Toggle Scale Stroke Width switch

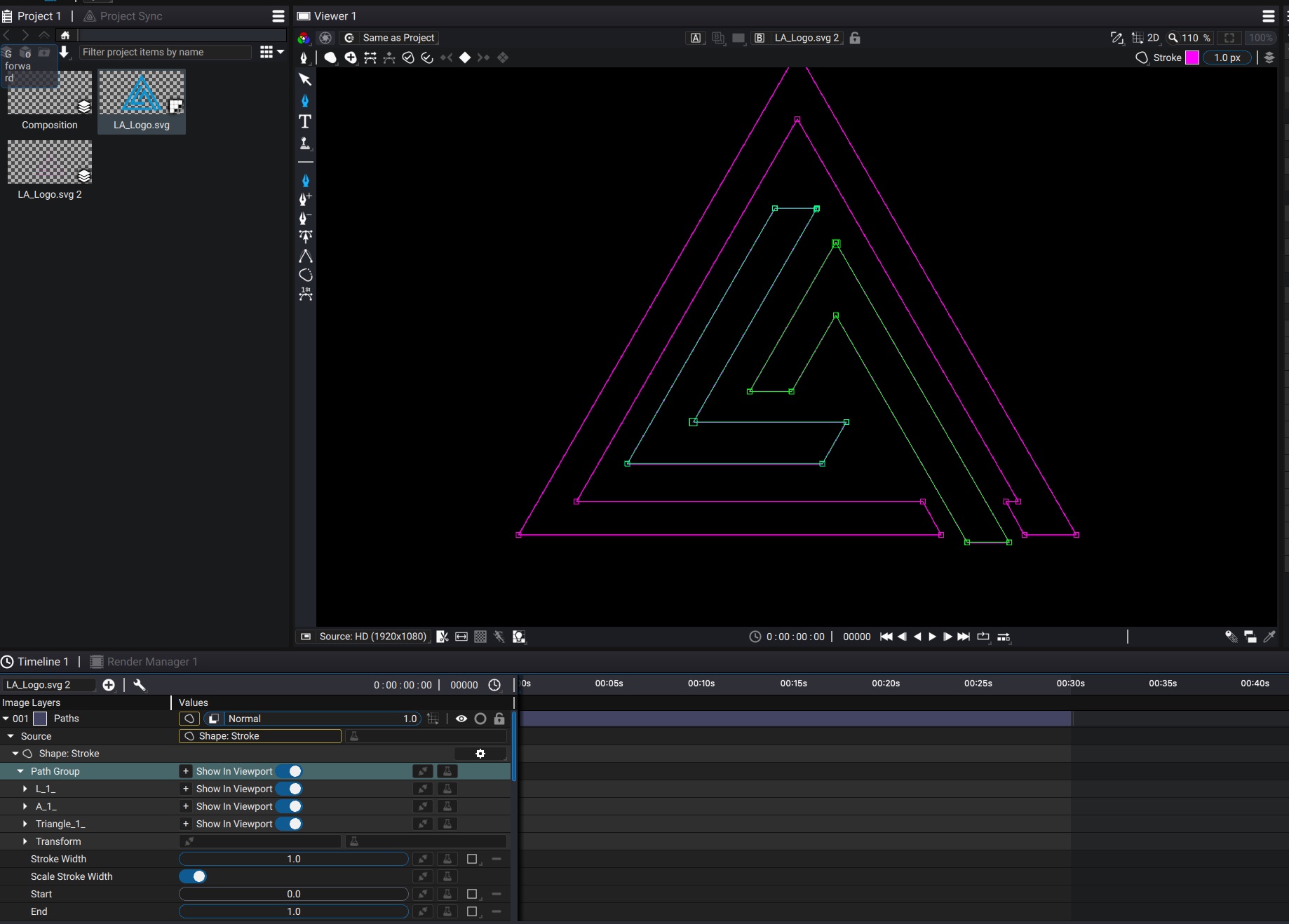tap(193, 876)
